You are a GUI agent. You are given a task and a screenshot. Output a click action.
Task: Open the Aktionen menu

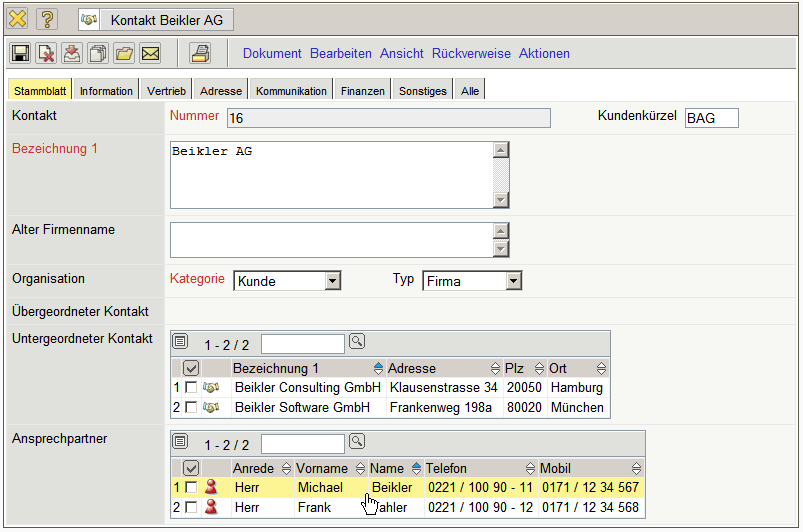coord(544,54)
